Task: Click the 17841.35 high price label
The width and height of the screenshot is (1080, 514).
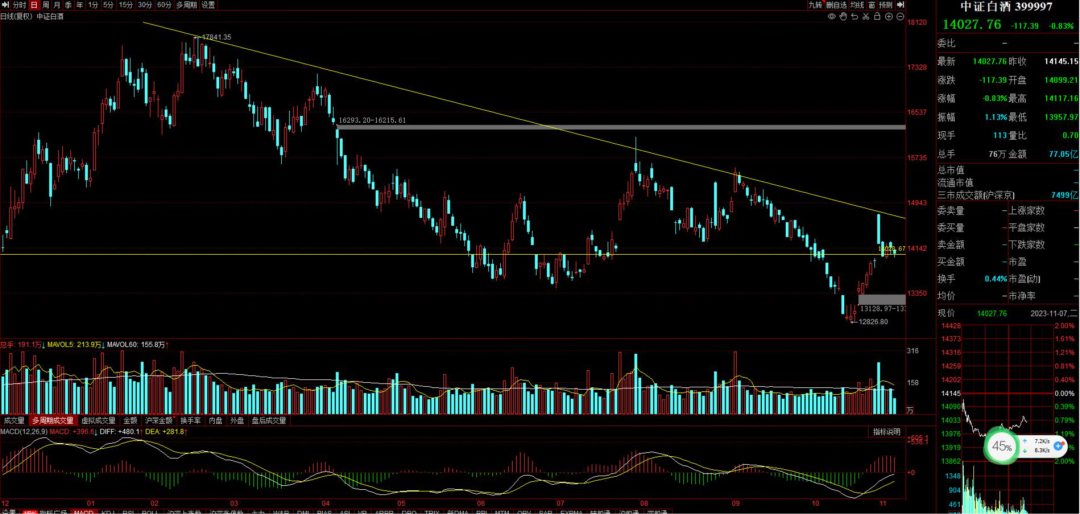Action: 216,37
